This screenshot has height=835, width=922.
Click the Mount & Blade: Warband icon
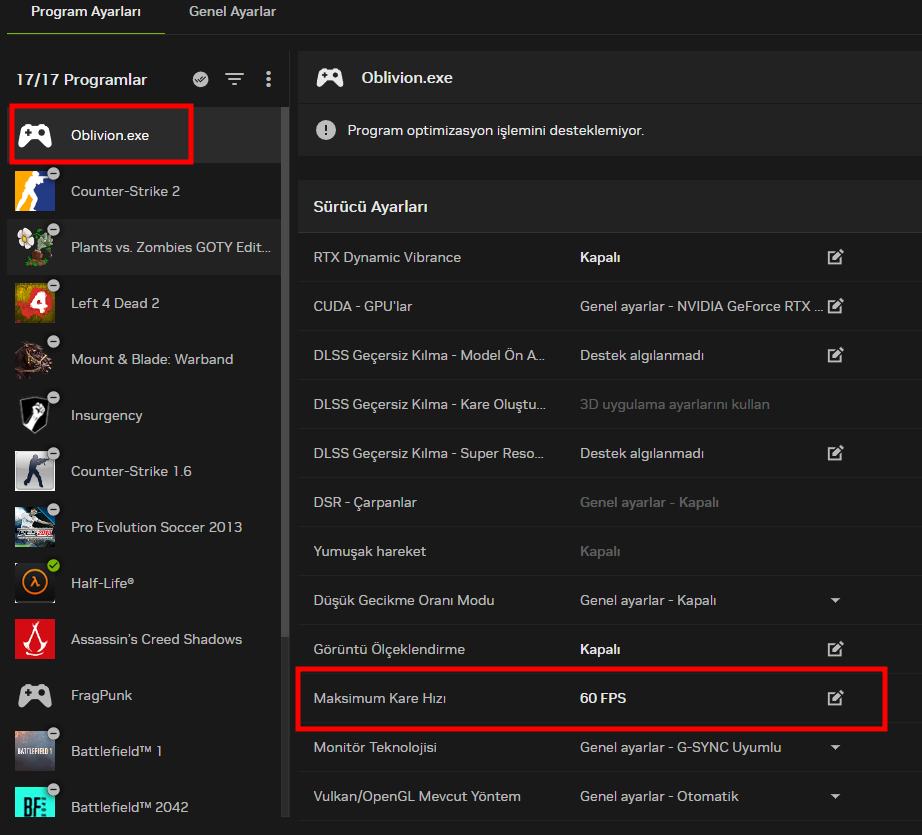(x=35, y=359)
